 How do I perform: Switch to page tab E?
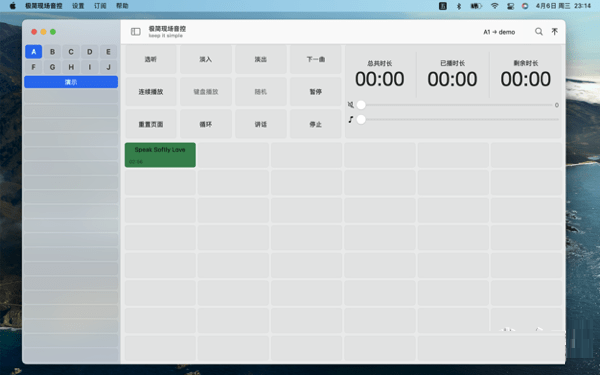tap(108, 52)
